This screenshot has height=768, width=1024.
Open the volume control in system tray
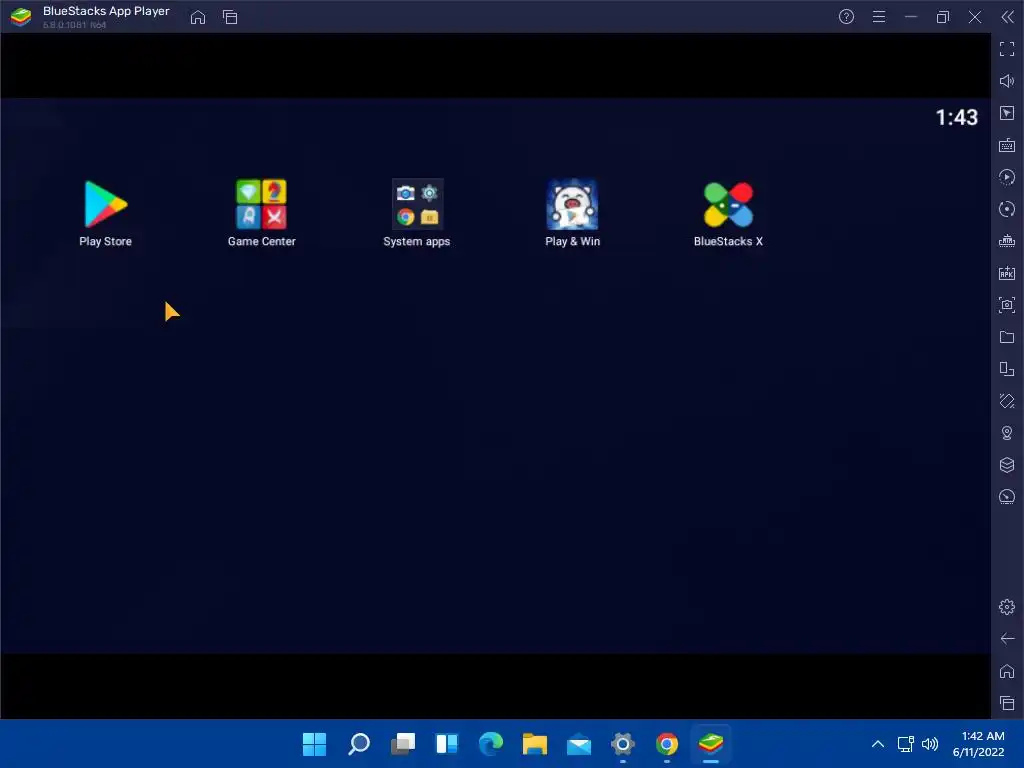pos(930,744)
